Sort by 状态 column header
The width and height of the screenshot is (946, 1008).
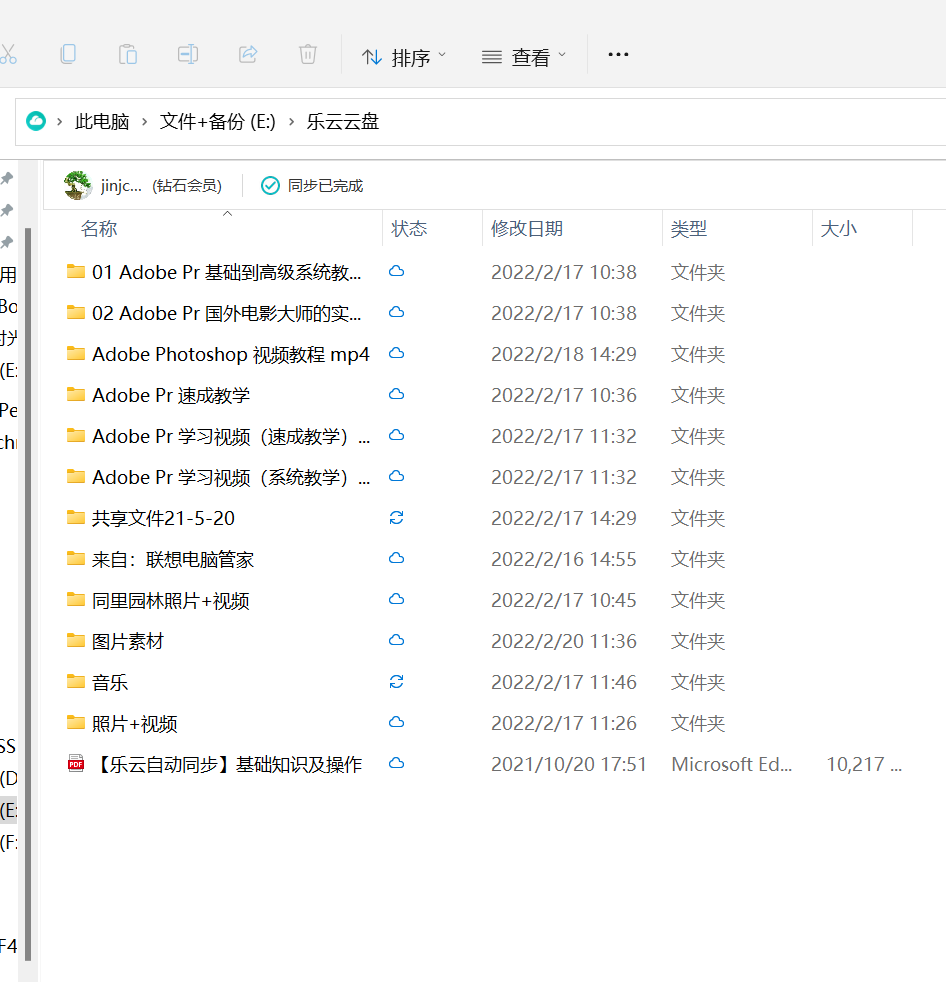tap(409, 229)
